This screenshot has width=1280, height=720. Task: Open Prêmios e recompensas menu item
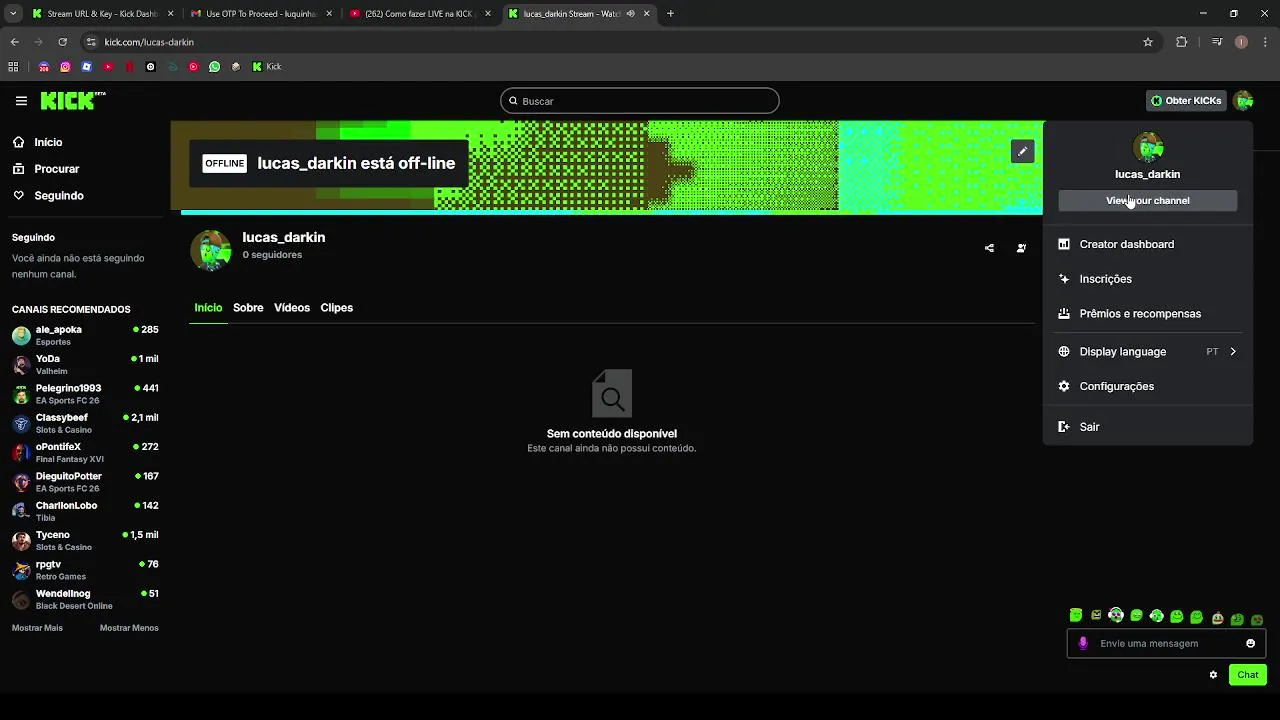tap(1147, 314)
